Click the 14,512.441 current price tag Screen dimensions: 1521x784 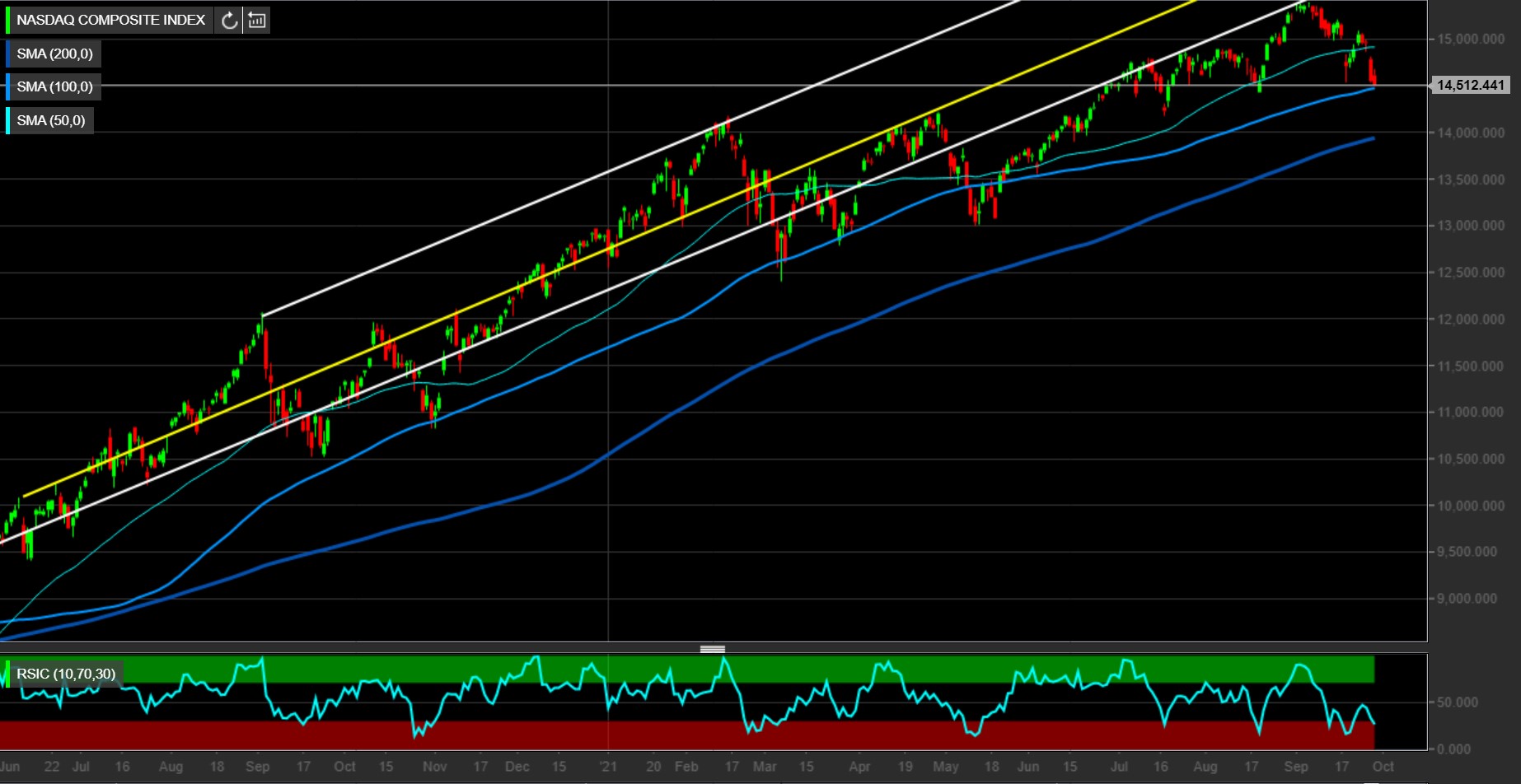click(x=1470, y=85)
